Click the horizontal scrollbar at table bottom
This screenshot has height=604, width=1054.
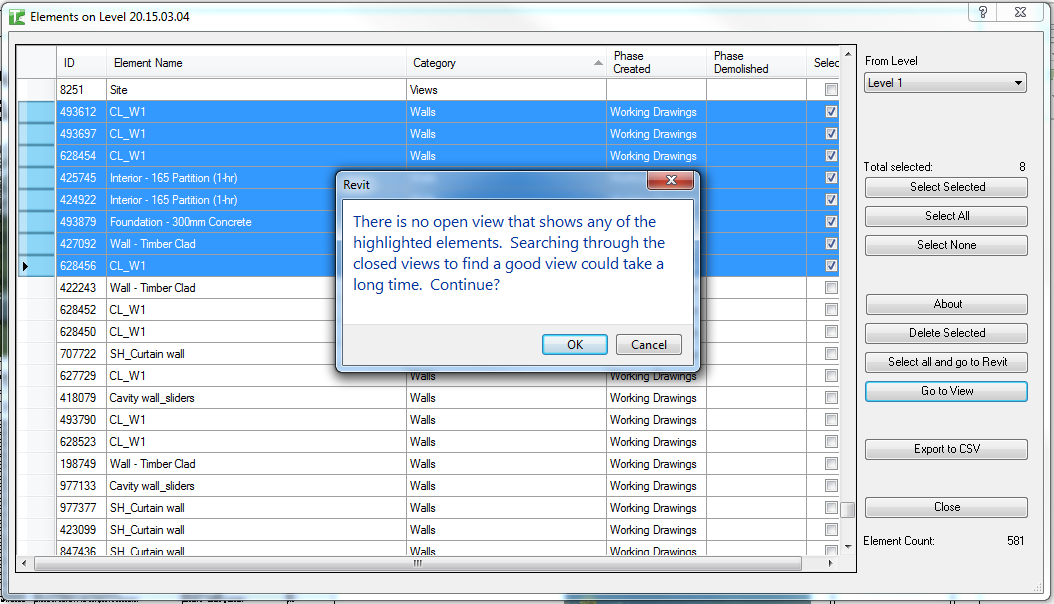click(419, 564)
